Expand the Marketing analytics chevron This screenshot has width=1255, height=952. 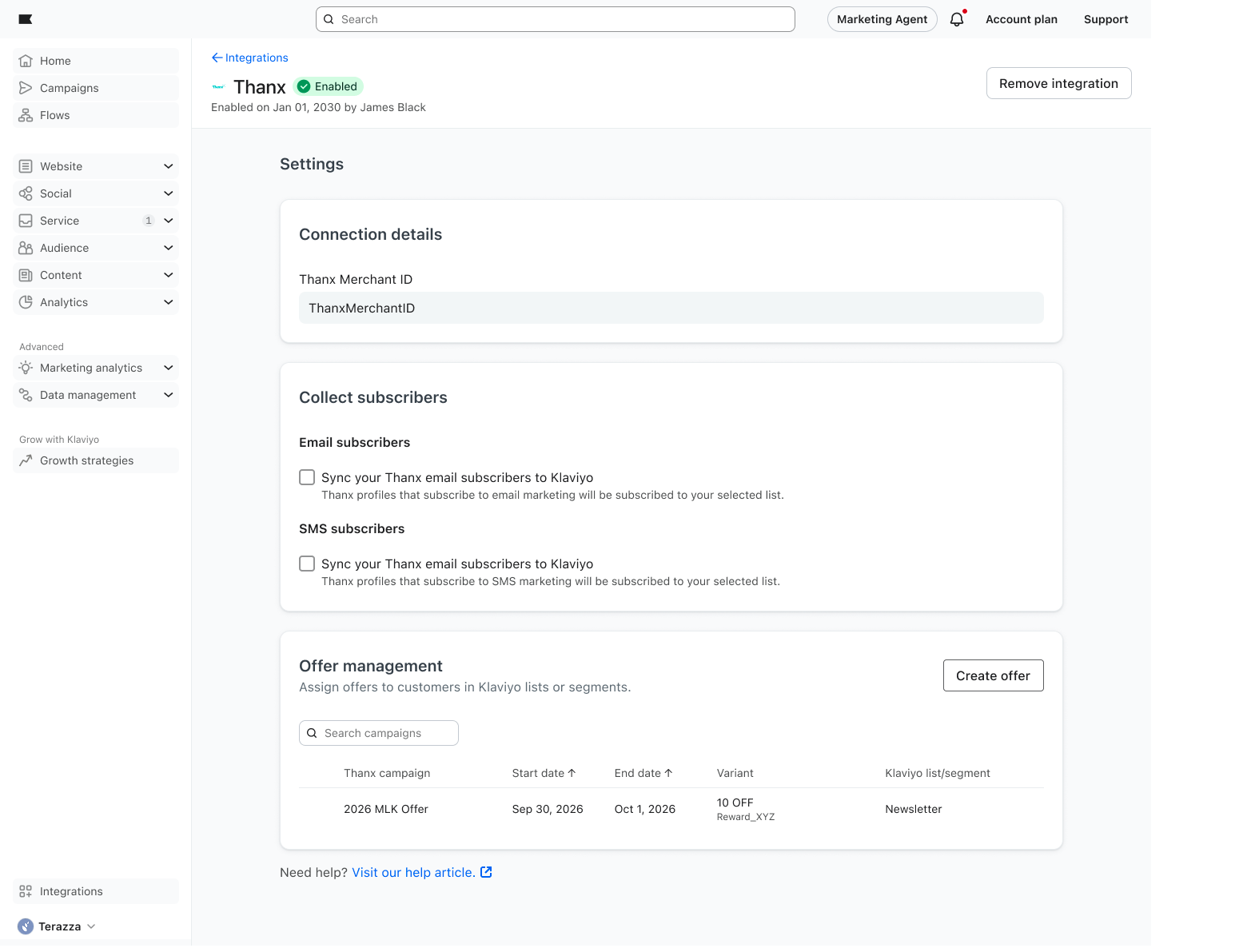[x=168, y=368]
